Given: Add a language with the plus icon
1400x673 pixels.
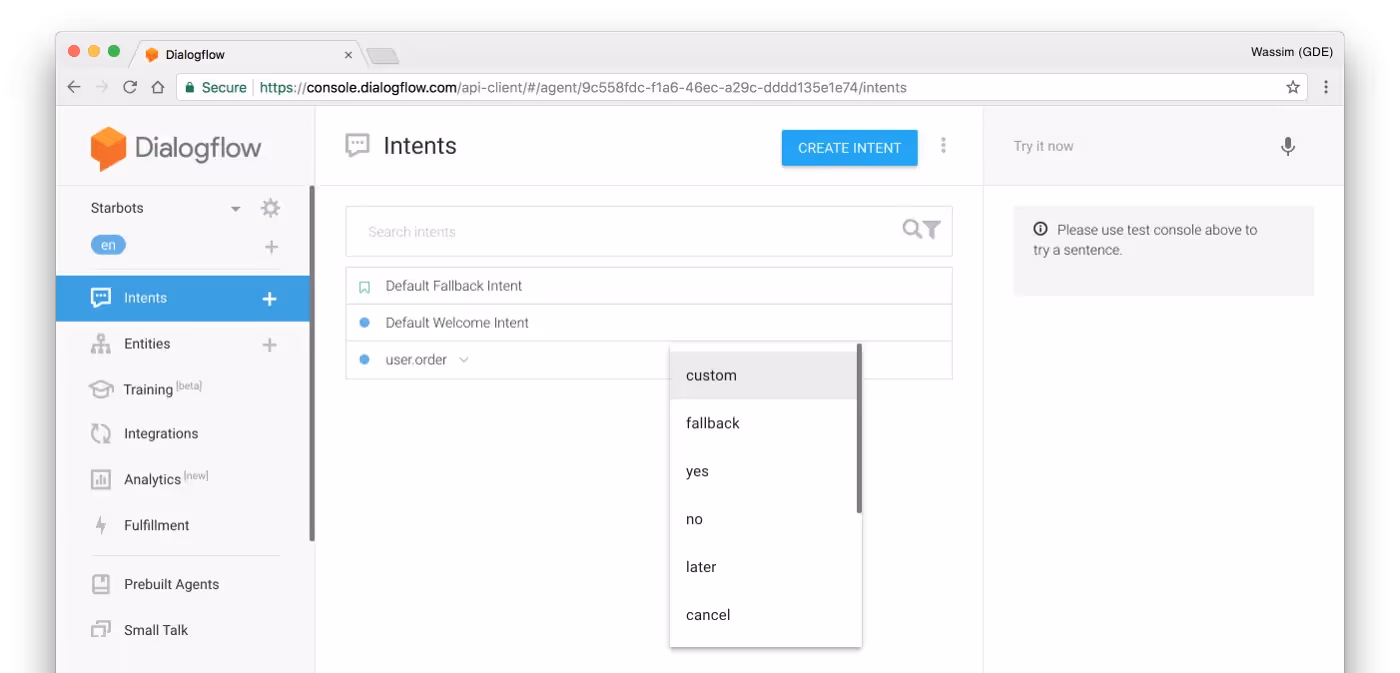Looking at the screenshot, I should click(x=271, y=247).
